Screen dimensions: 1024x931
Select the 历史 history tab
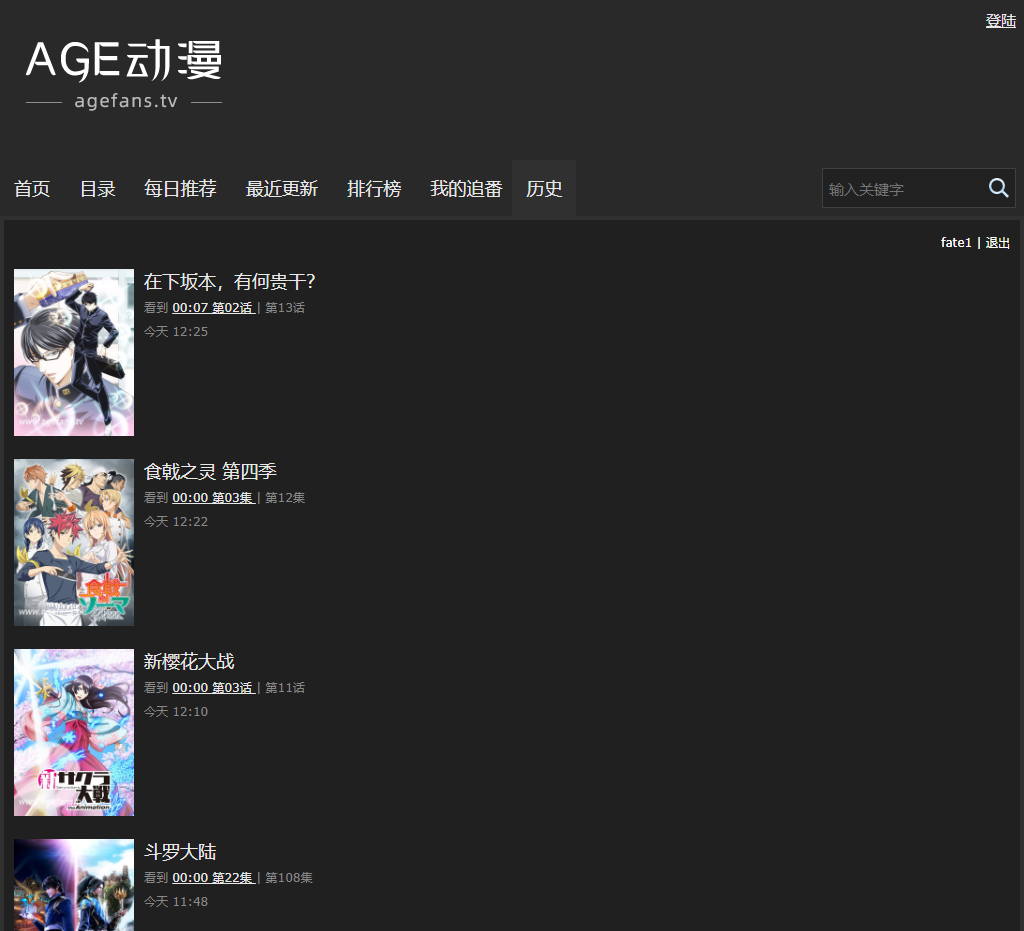click(x=544, y=189)
